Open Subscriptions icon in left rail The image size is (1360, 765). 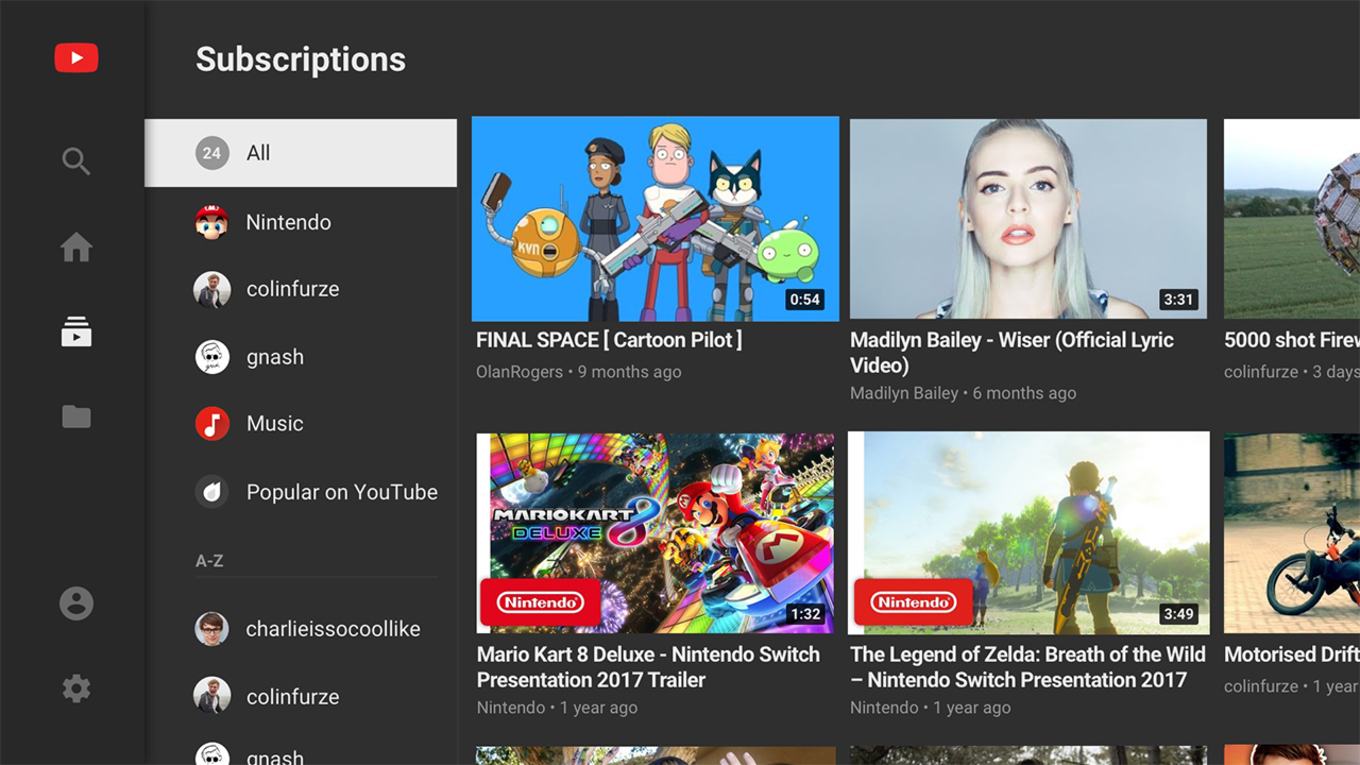76,331
